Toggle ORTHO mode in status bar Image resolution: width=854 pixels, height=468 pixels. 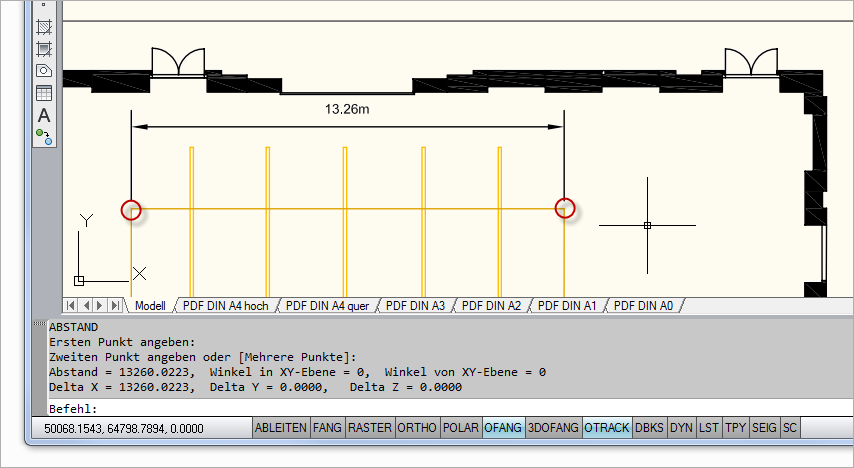(x=417, y=428)
